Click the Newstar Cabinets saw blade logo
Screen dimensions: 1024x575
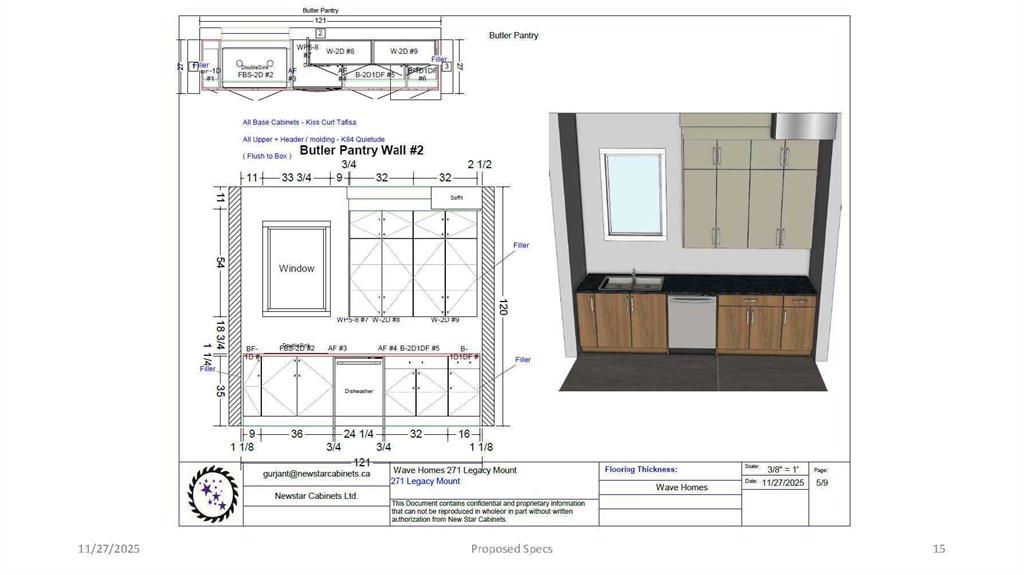(212, 493)
